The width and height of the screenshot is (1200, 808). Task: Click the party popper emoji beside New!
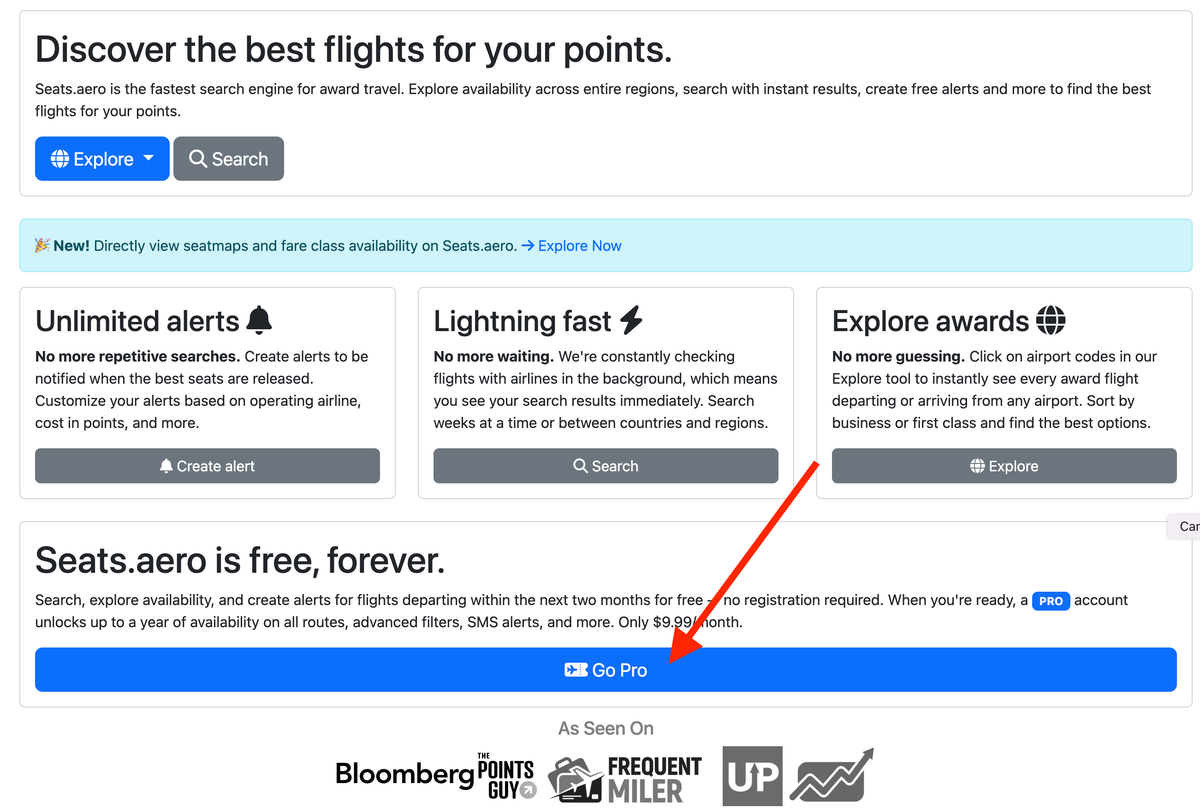[42, 245]
